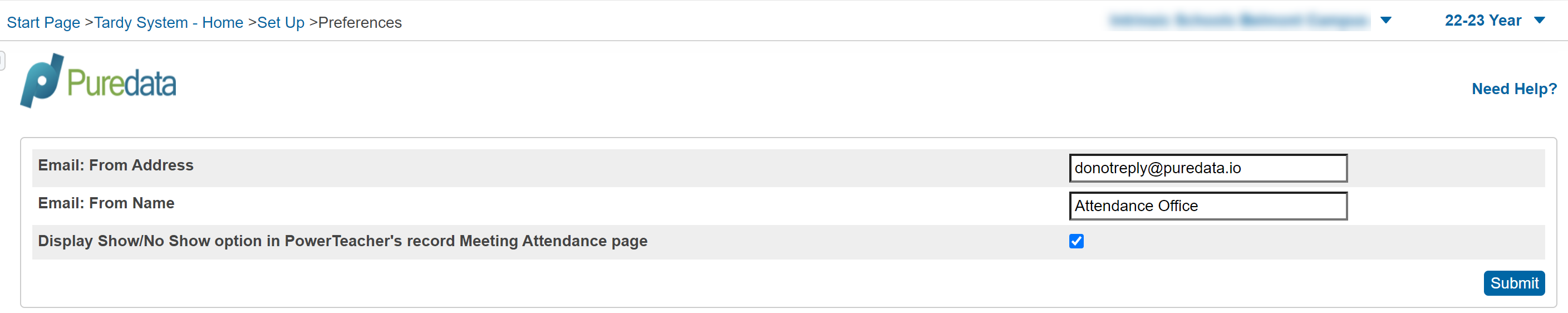Click the Puredata wordmark text
1568x313 pixels.
121,84
